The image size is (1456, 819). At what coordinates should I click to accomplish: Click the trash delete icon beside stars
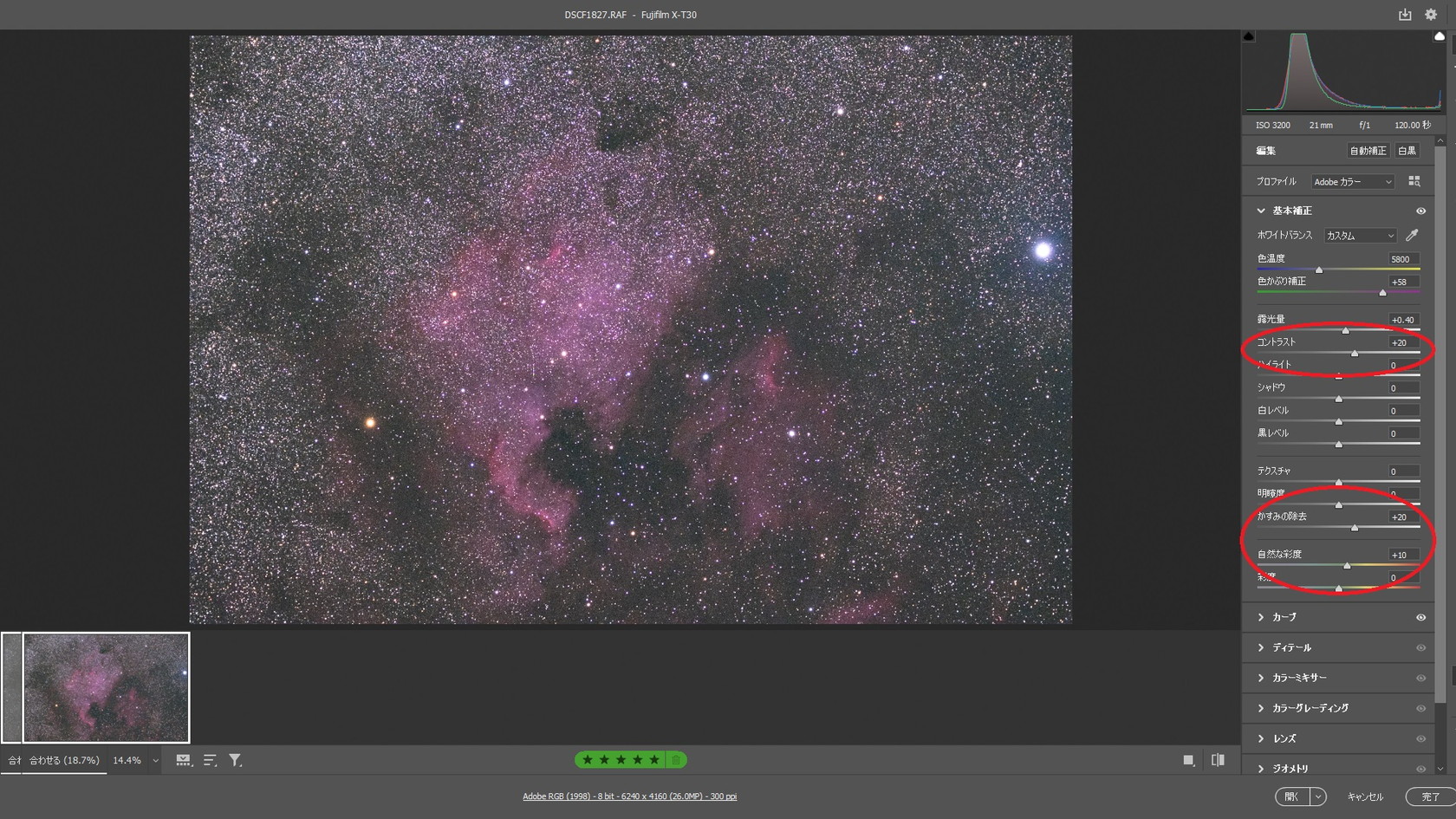pyautogui.click(x=676, y=760)
